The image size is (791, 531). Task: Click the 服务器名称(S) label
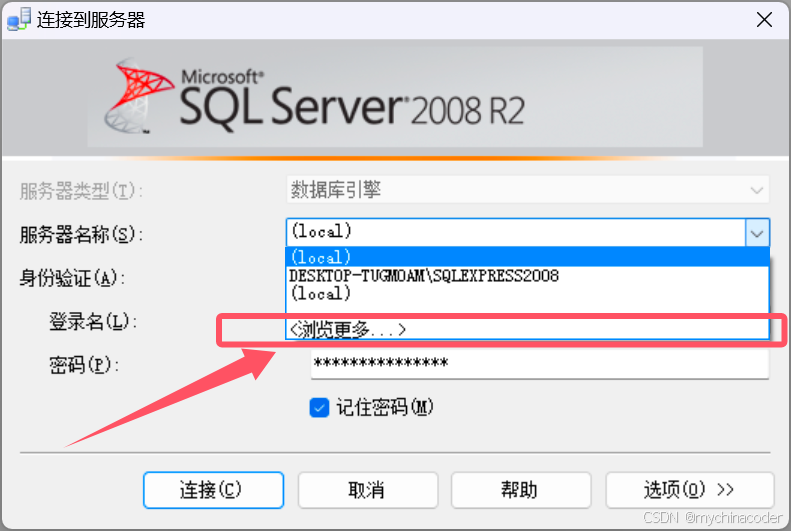81,234
